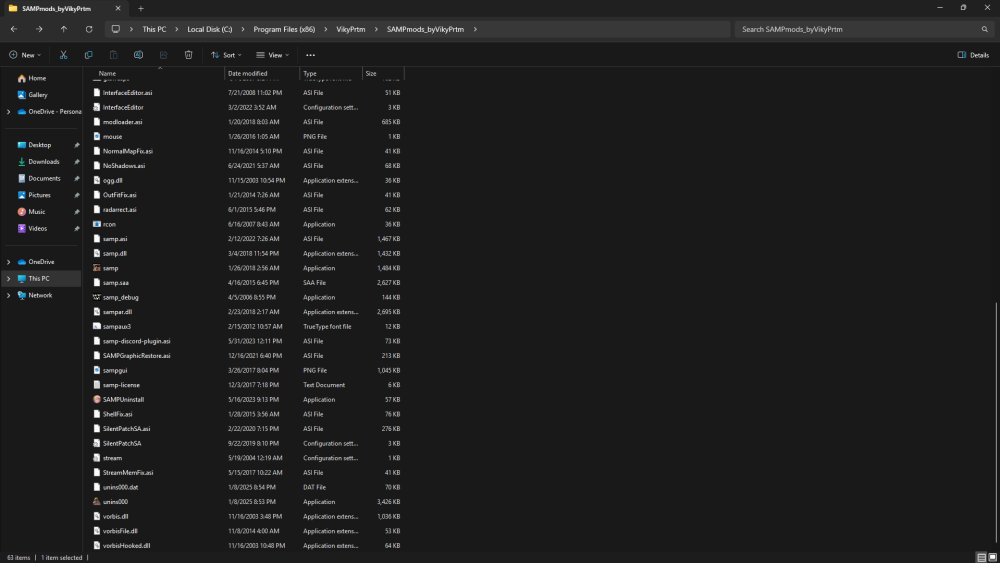Expand the This PC tree node
1000x563 pixels.
[8, 279]
